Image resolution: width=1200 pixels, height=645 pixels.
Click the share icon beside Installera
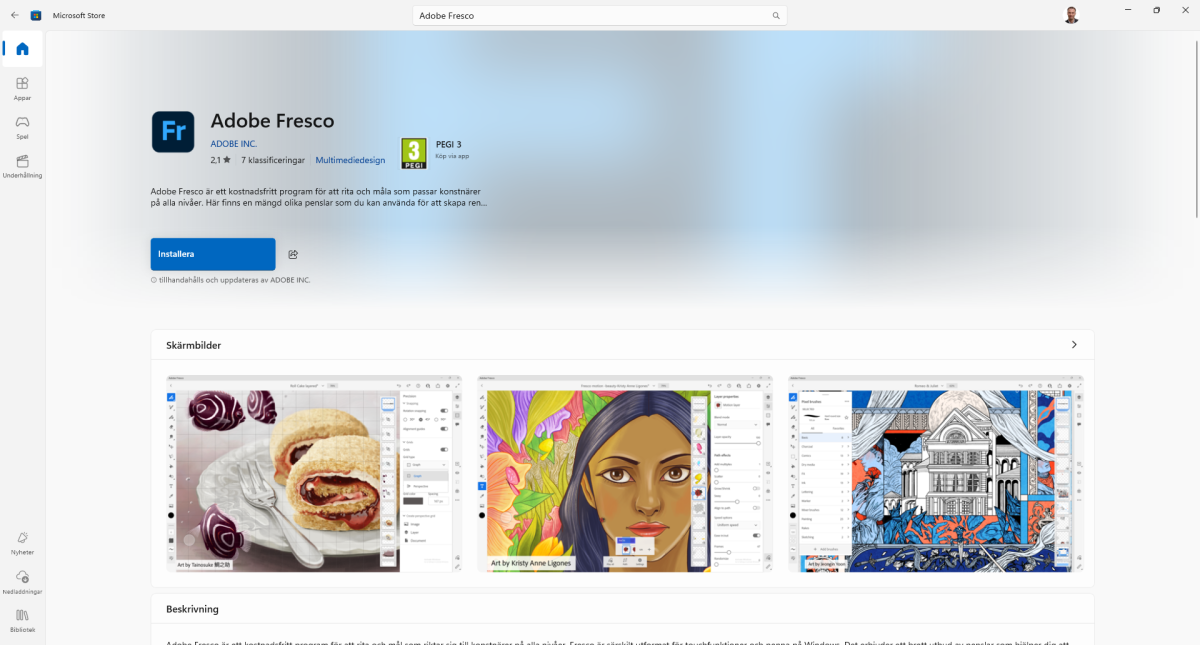[293, 255]
